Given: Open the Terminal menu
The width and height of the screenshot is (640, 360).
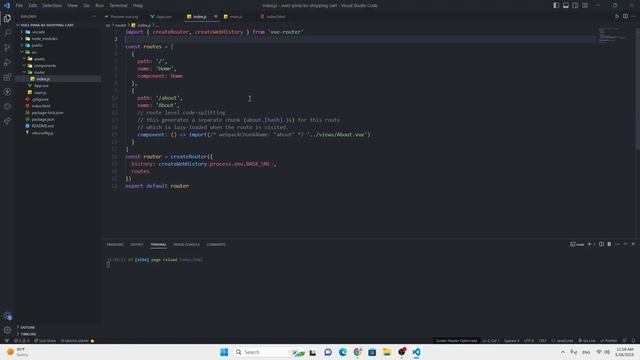Looking at the screenshot, I should [x=118, y=5].
